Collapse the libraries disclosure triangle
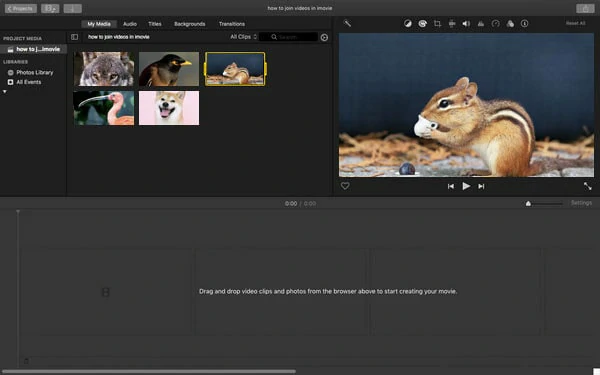The width and height of the screenshot is (600, 375). [5, 91]
